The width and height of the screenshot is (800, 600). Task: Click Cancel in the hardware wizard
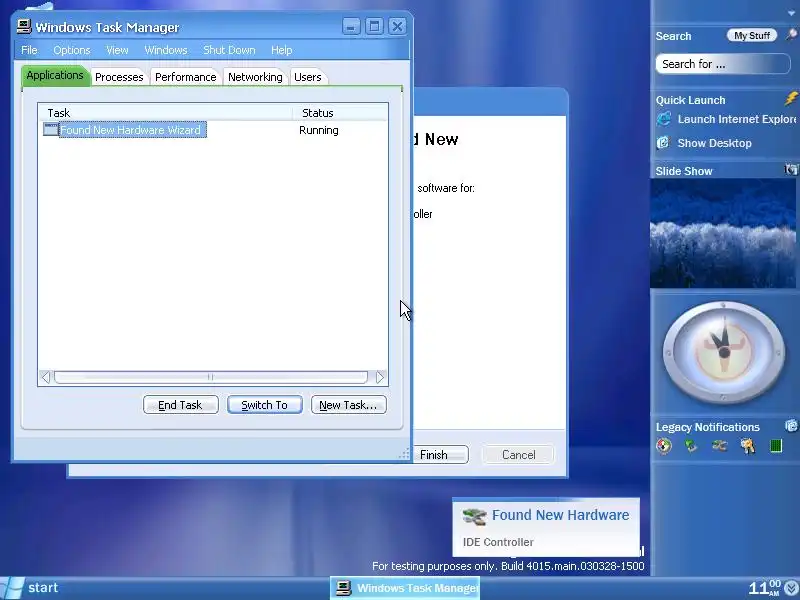point(518,455)
